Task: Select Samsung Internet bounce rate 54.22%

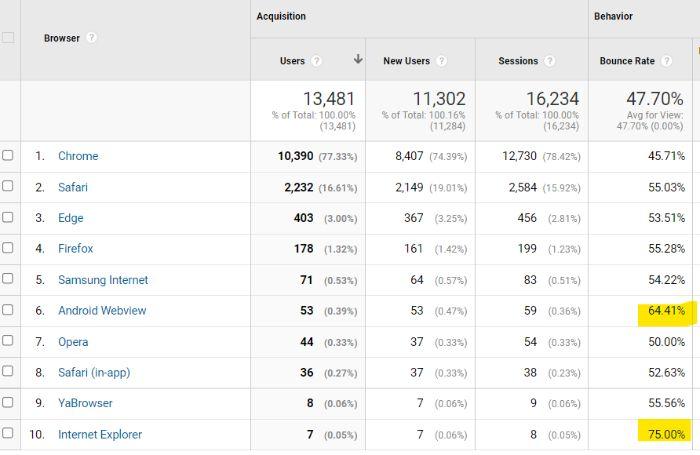Action: point(667,280)
